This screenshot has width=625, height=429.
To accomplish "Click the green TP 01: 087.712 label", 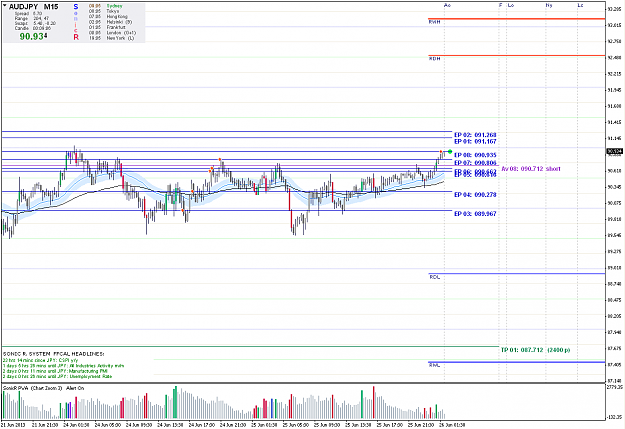I will [535, 350].
